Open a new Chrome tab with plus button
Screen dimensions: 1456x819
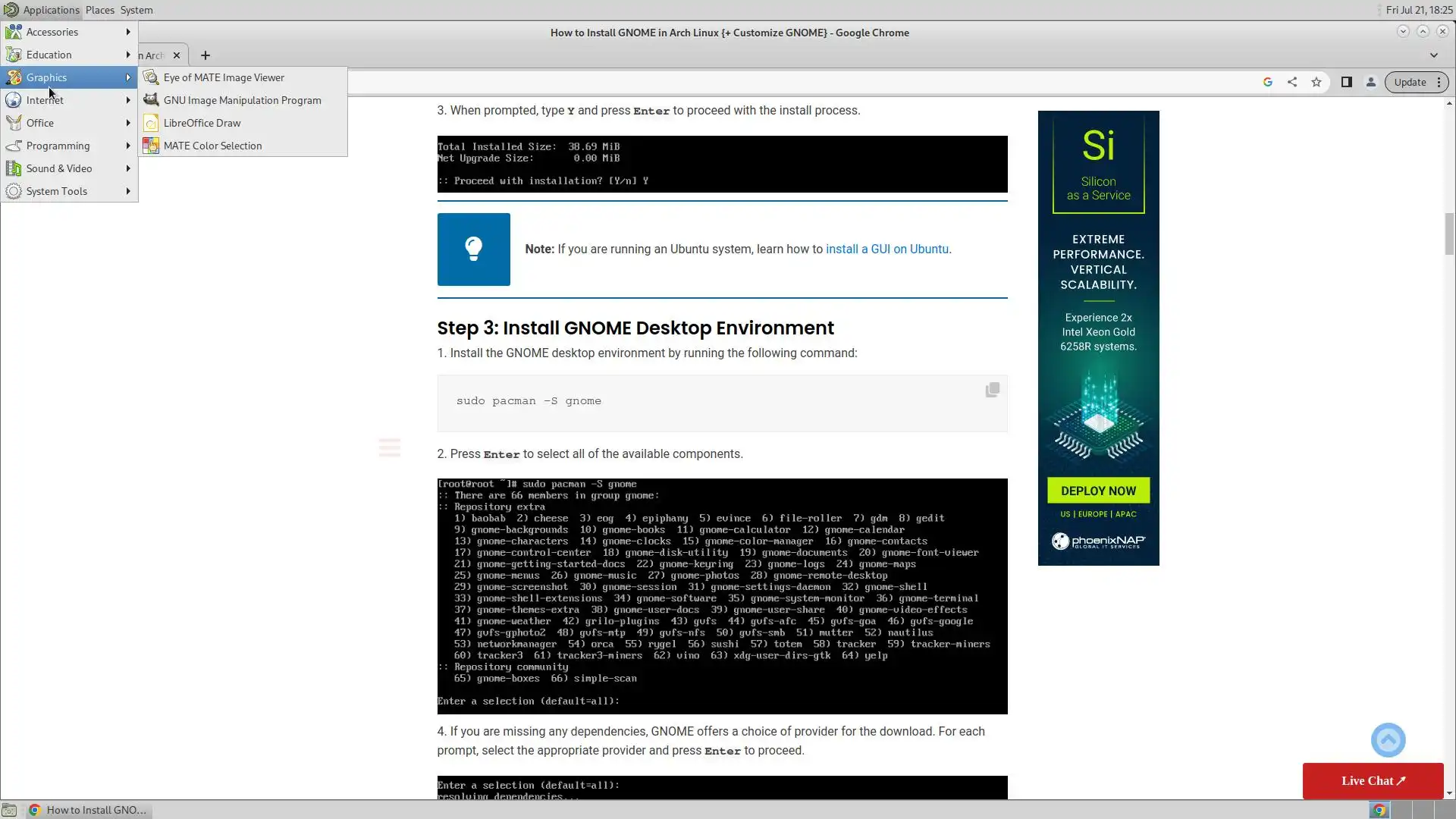click(205, 55)
